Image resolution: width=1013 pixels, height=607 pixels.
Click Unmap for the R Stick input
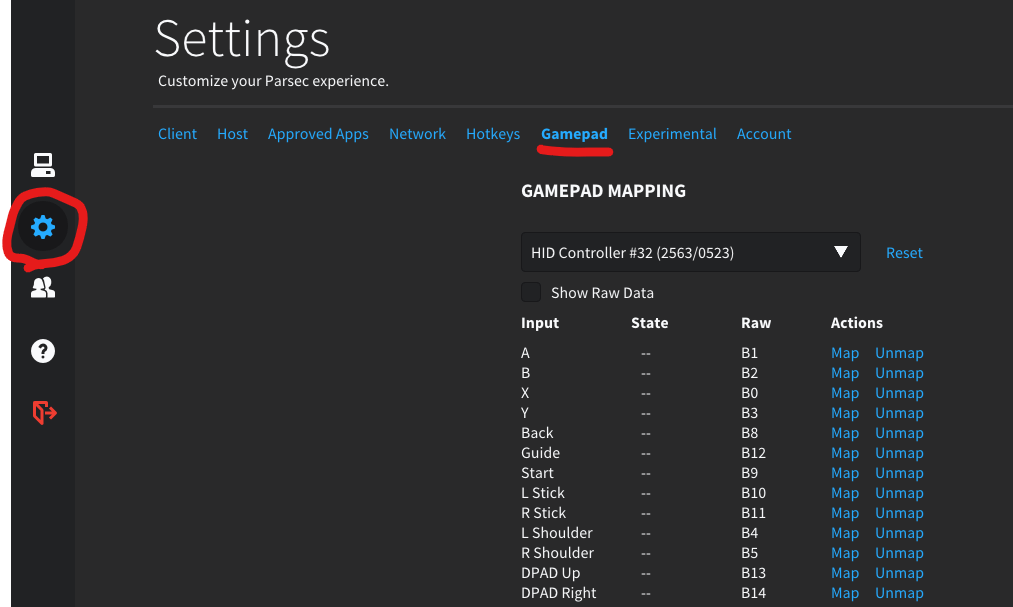[899, 513]
